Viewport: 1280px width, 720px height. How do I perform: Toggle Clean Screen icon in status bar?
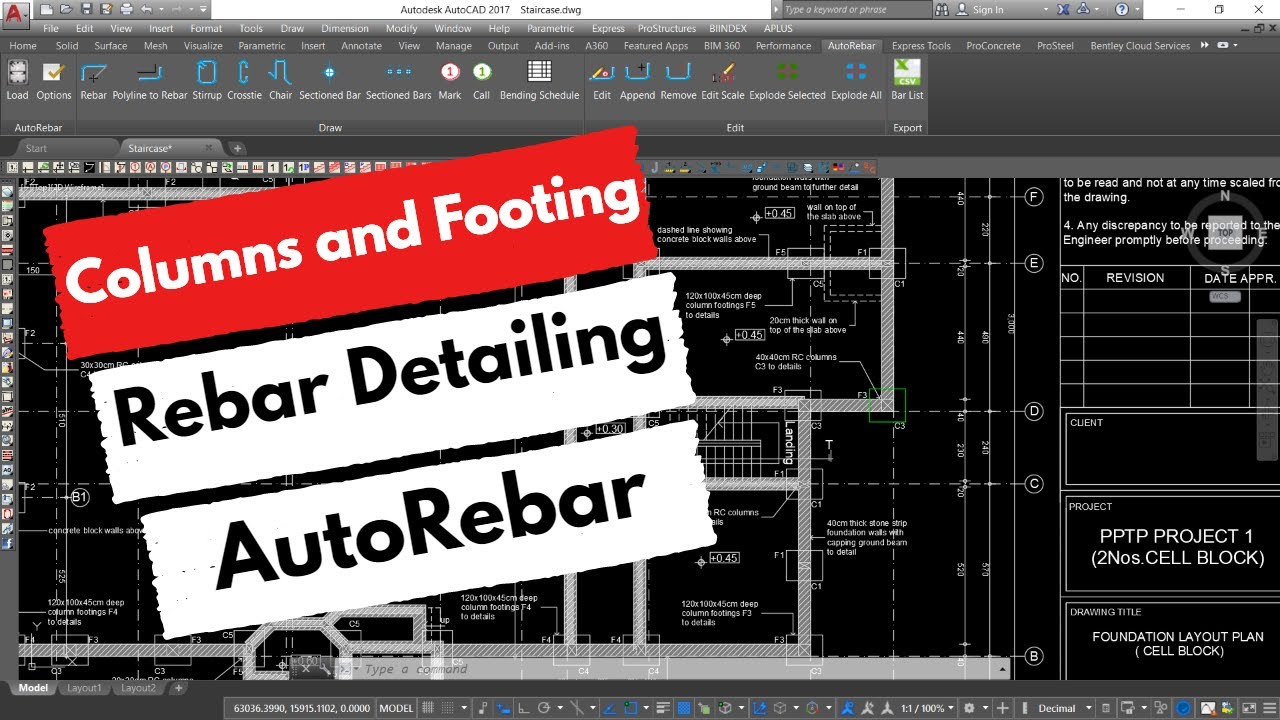click(x=1250, y=708)
